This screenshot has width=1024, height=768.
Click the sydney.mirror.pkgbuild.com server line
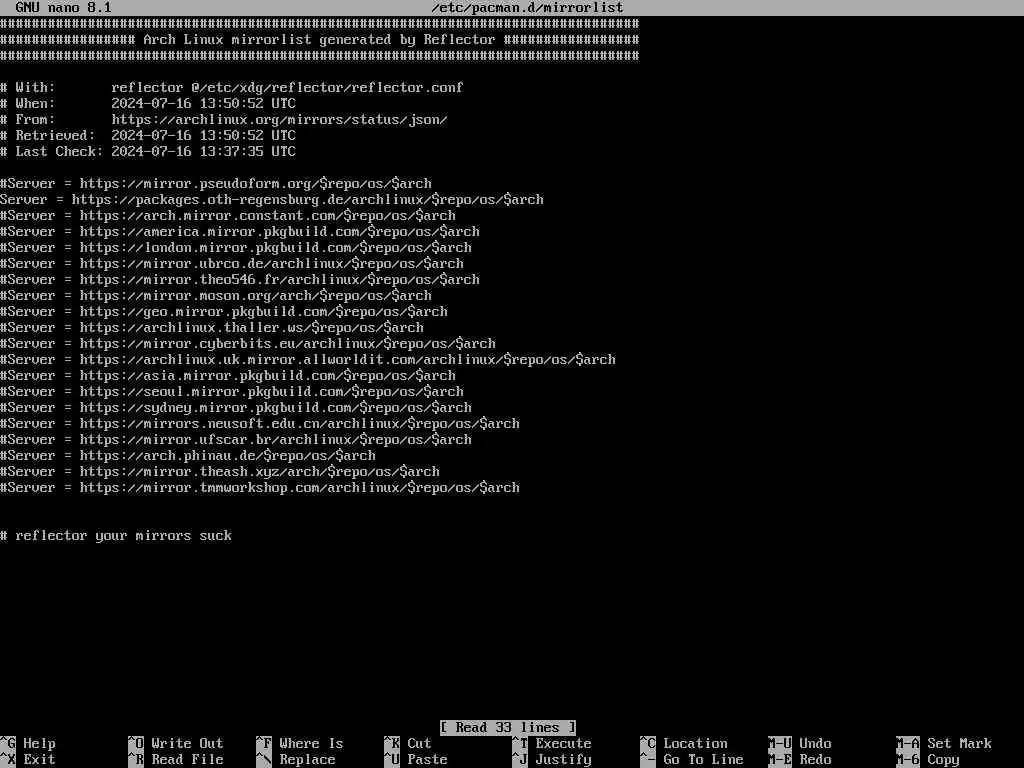236,408
